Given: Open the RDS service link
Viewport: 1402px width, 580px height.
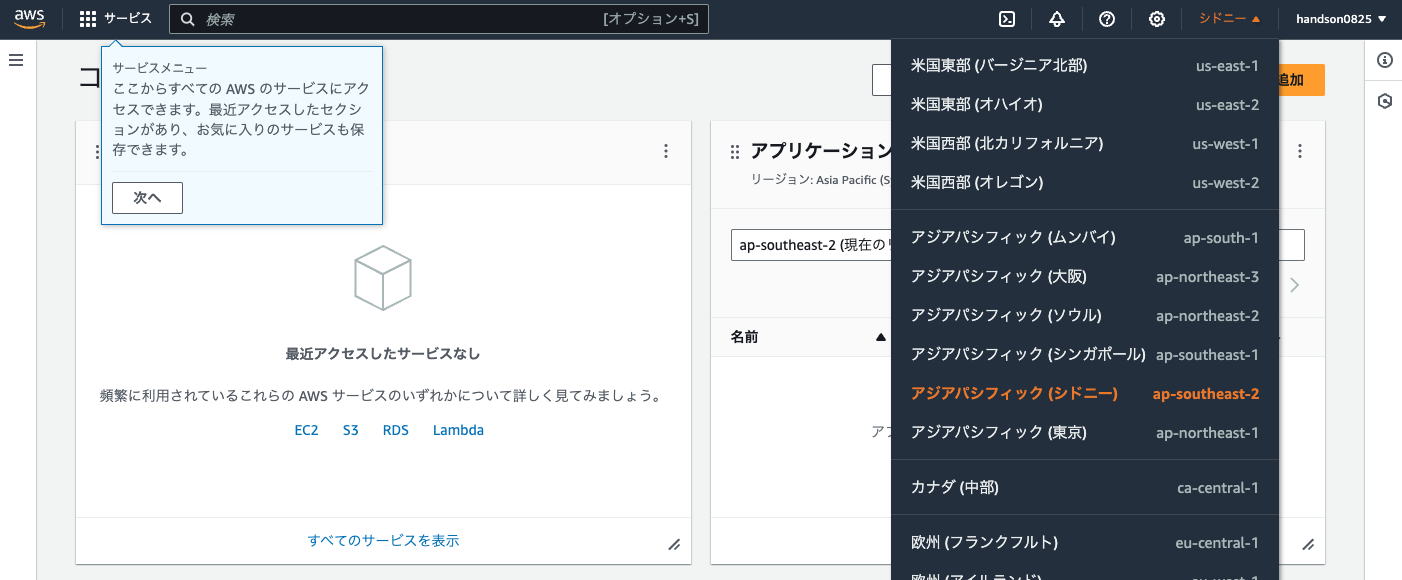Looking at the screenshot, I should [x=396, y=430].
